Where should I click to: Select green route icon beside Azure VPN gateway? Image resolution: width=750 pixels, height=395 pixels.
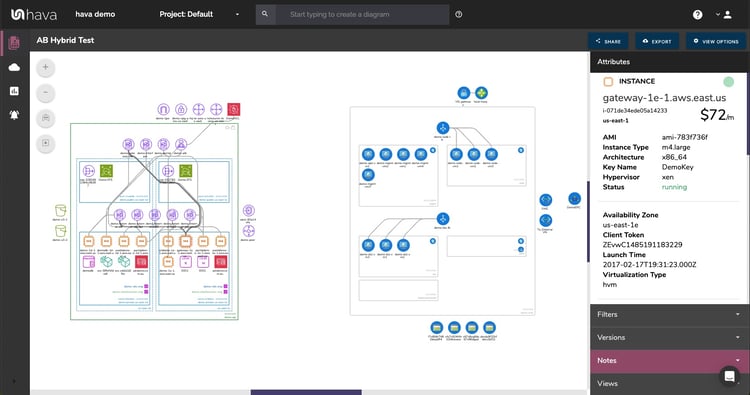(481, 93)
